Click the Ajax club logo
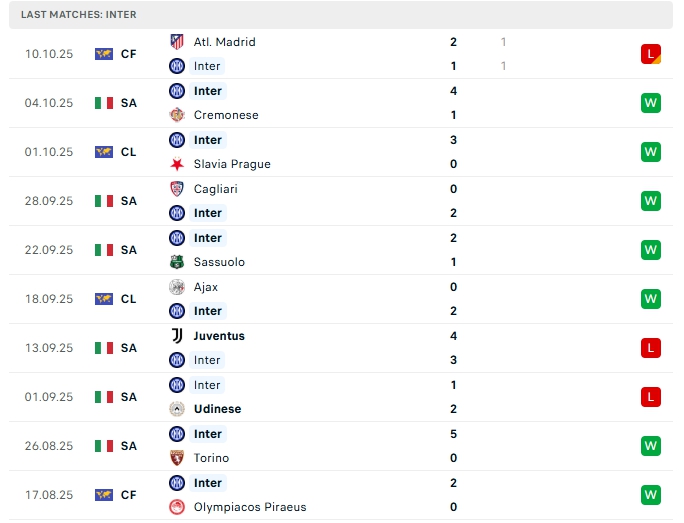Screen dimensions: 684x523 pos(177,287)
